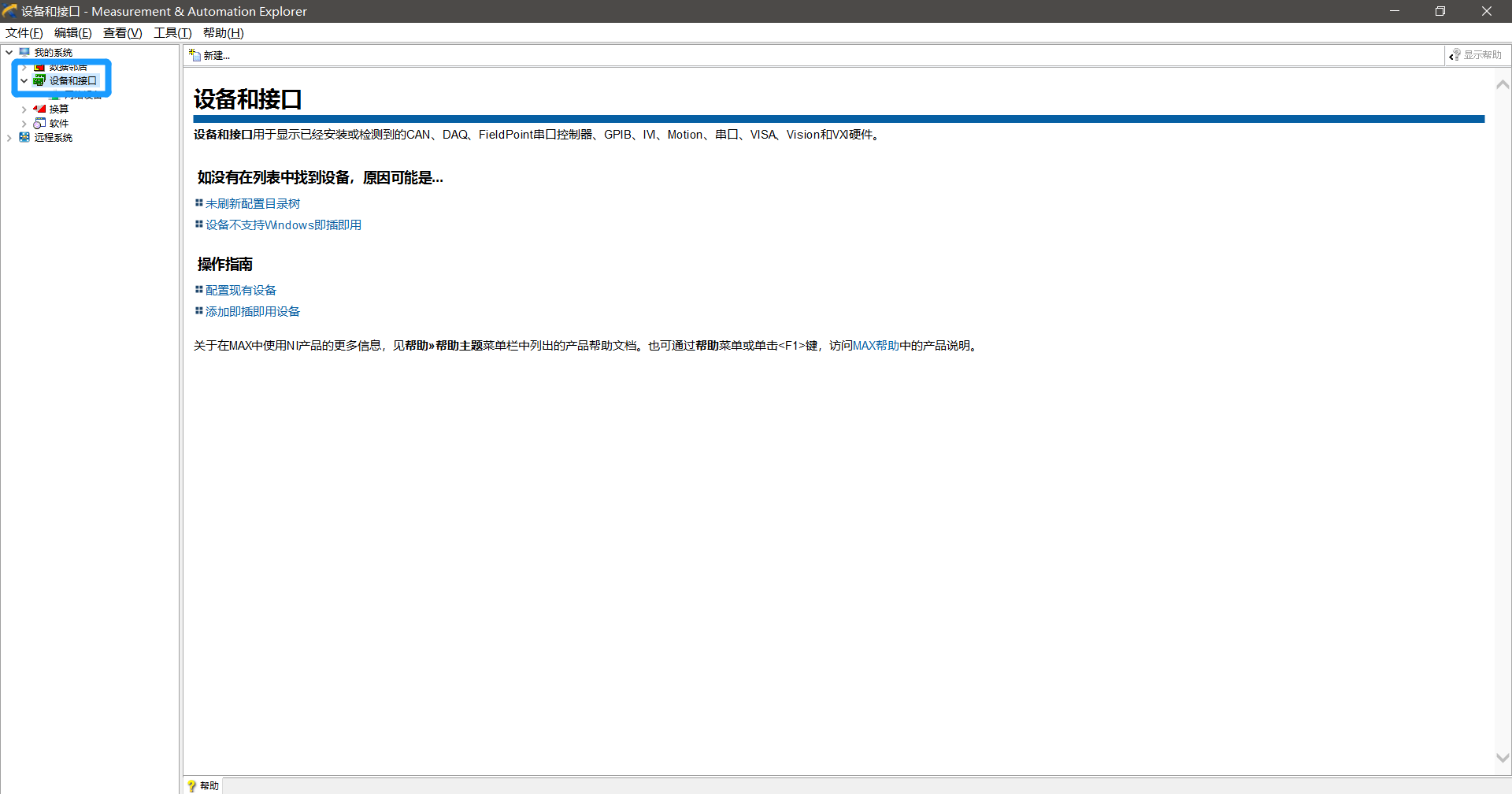Click the 数据邻居 tree icon

pos(40,67)
